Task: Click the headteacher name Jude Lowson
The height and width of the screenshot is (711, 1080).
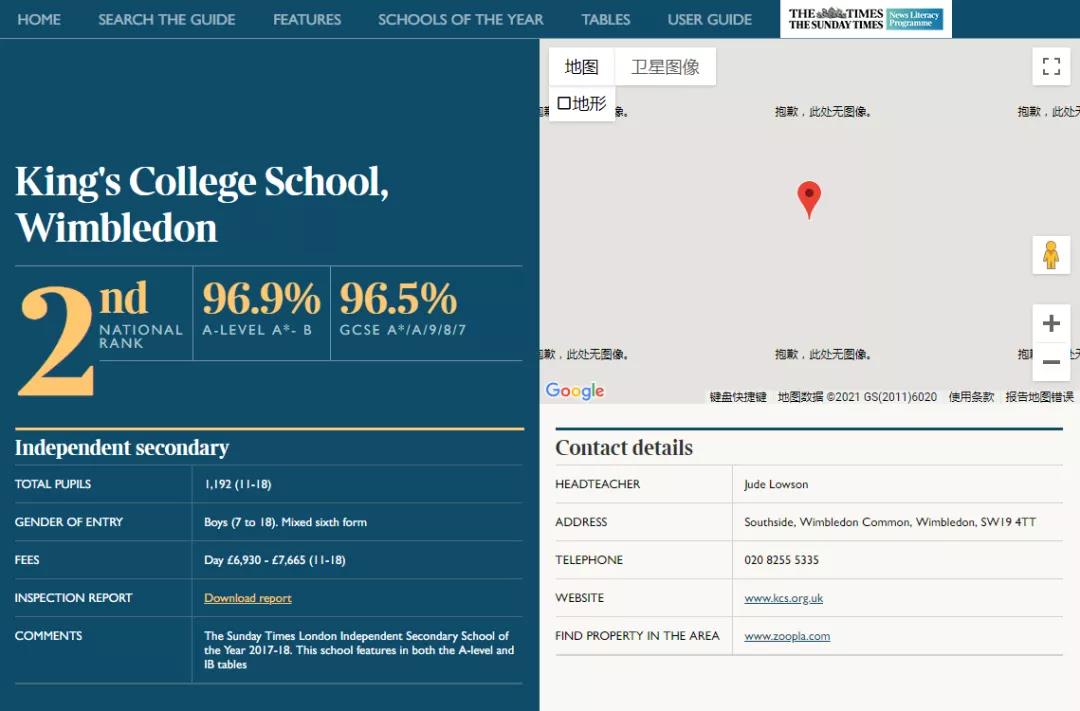Action: coord(776,484)
